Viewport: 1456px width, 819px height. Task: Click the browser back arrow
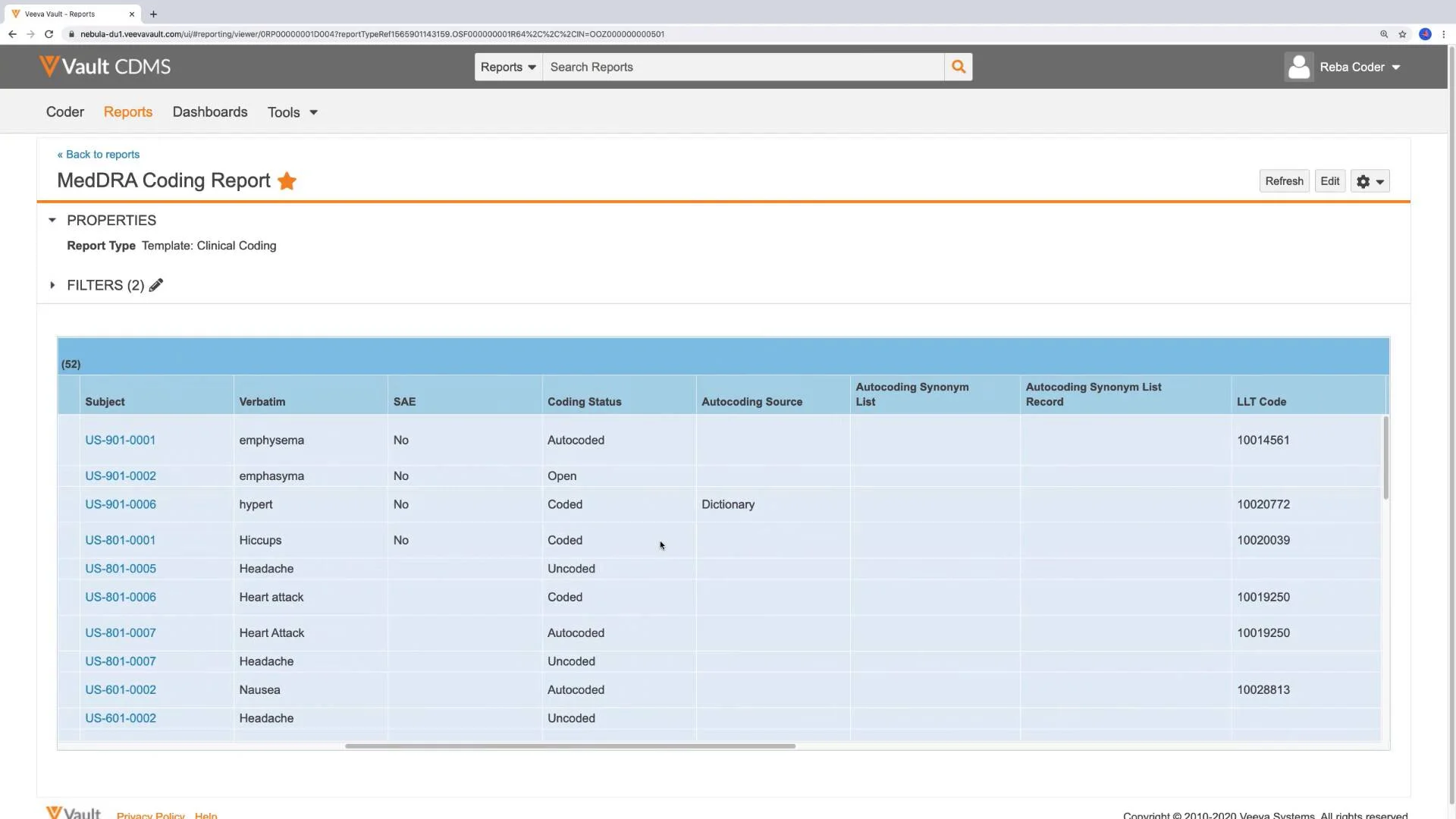point(12,34)
